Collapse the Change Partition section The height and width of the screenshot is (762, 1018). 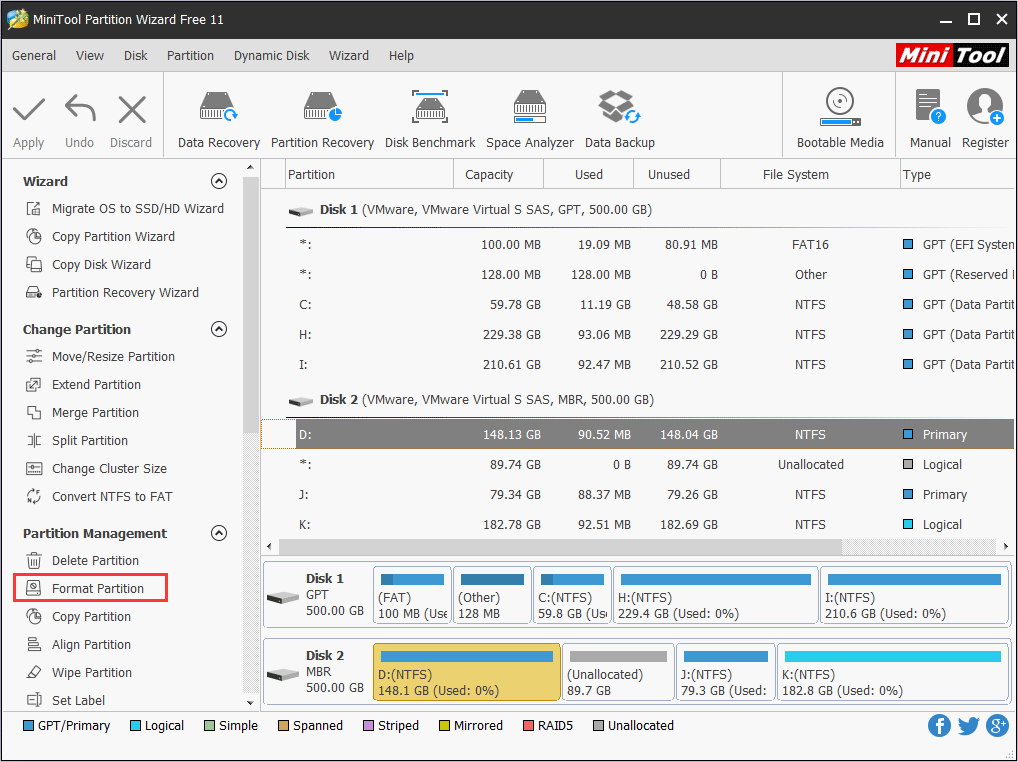point(219,329)
